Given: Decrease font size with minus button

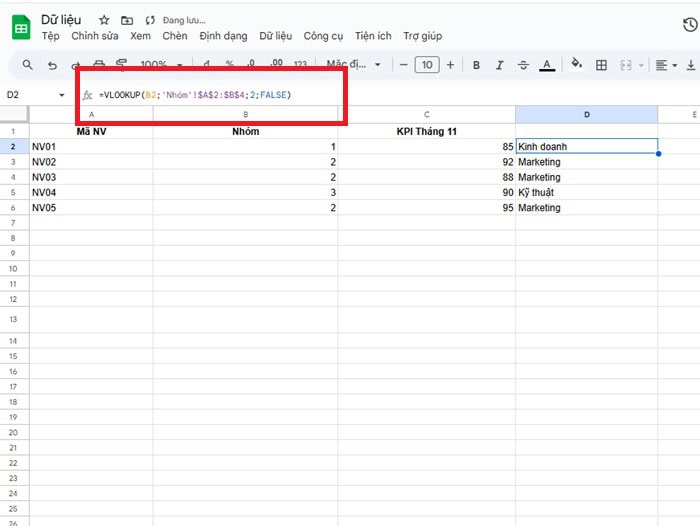Looking at the screenshot, I should 404,65.
